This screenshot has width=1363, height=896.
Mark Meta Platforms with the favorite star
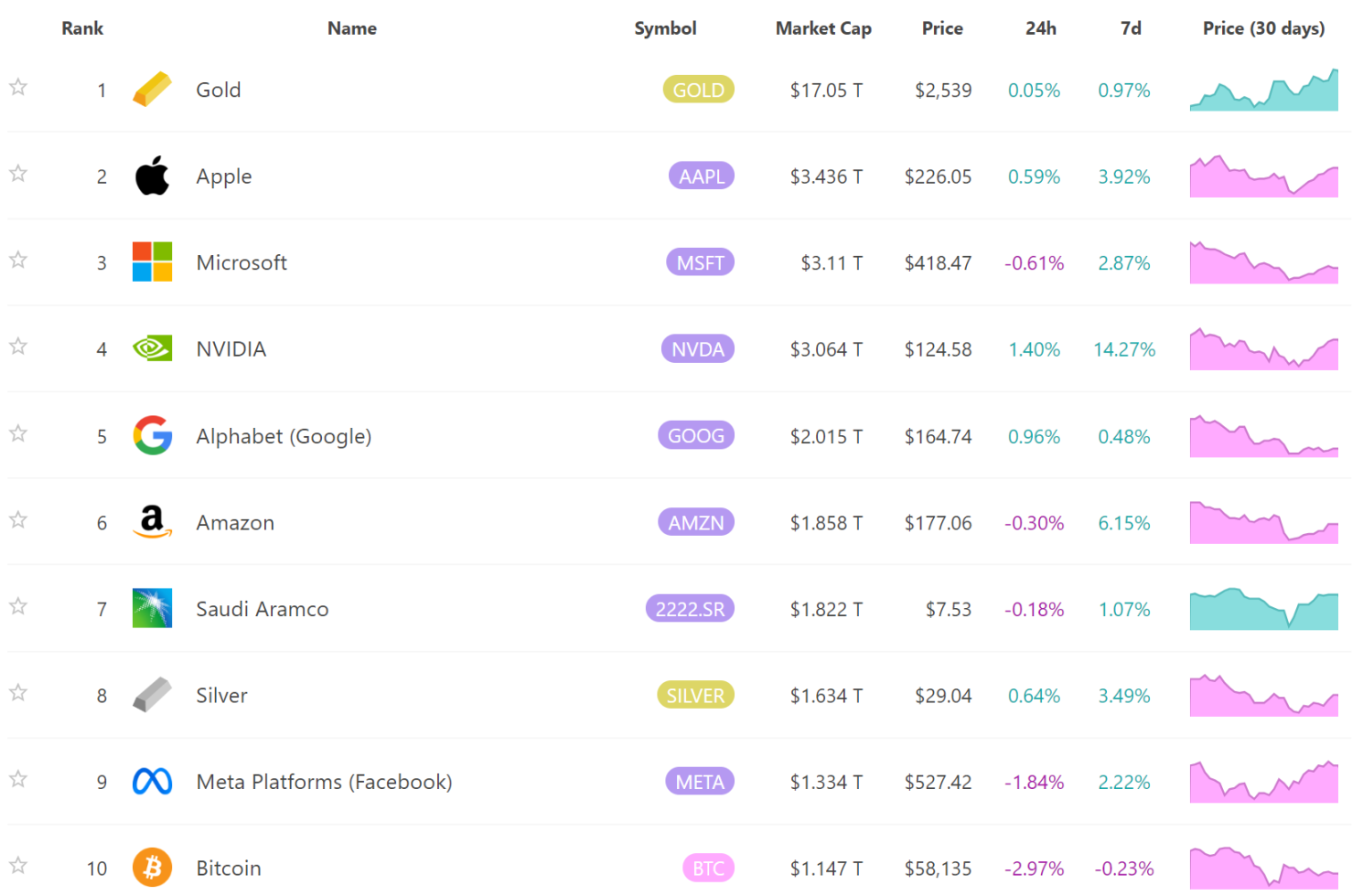pos(18,778)
